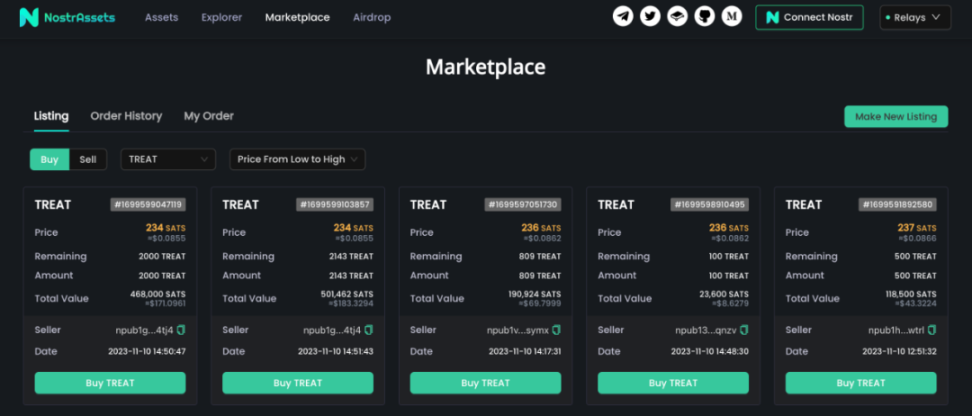Copy seller address npub1v...symx

[x=556, y=330]
